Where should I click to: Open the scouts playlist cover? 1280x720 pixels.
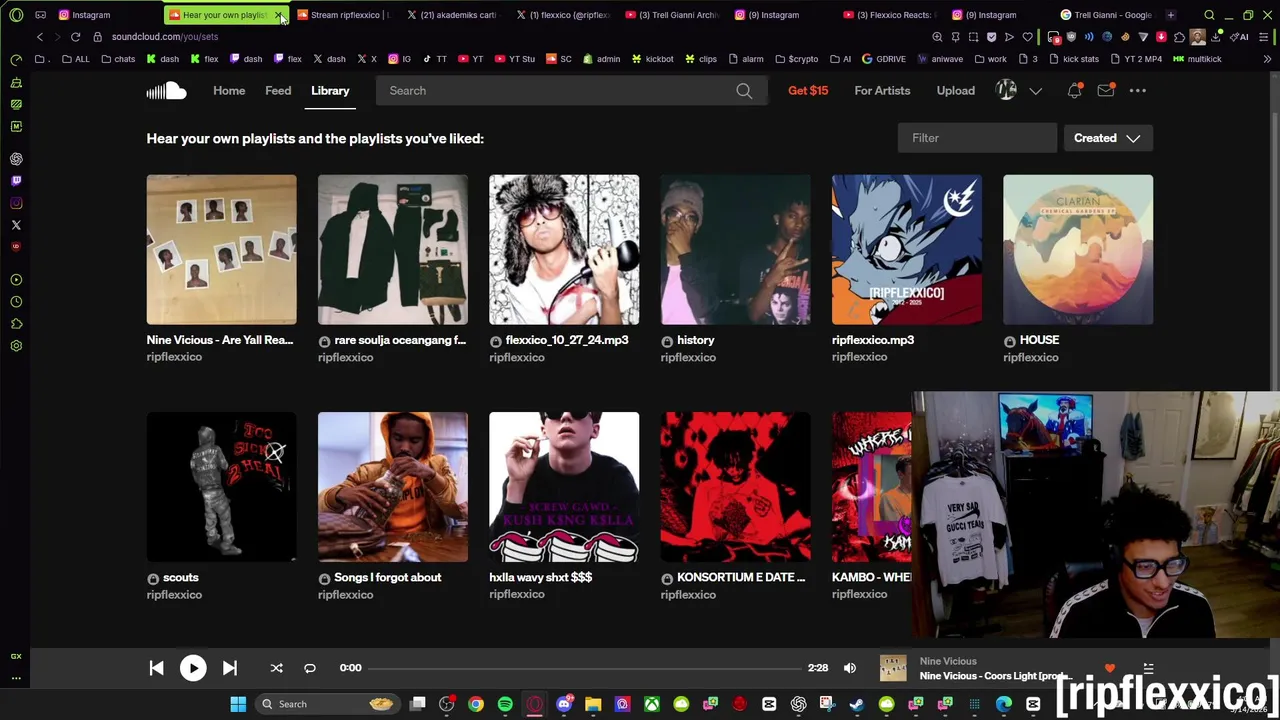(x=221, y=487)
